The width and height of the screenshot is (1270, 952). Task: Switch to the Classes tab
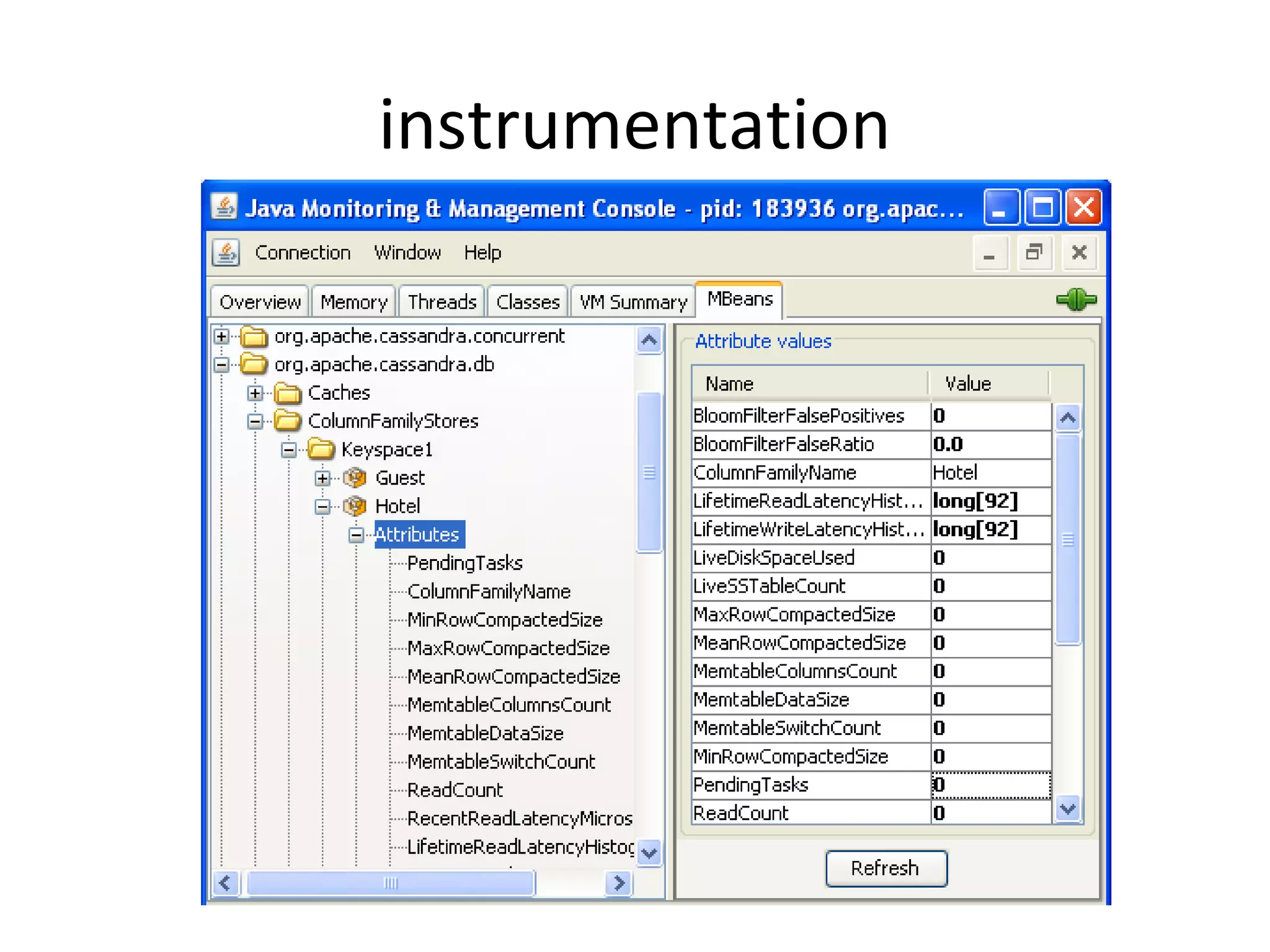[x=528, y=302]
